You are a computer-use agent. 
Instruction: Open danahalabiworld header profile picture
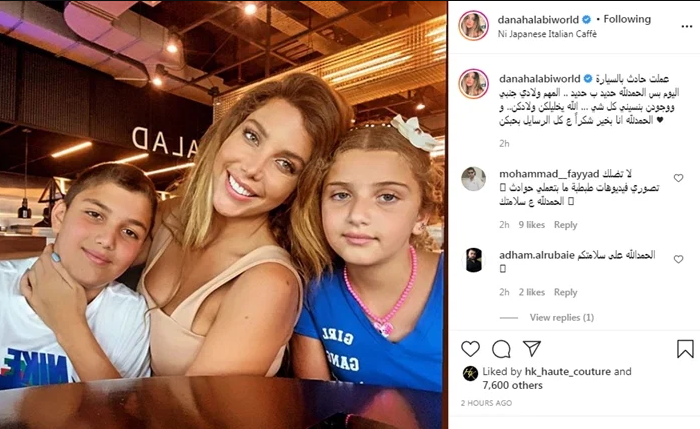click(x=473, y=25)
